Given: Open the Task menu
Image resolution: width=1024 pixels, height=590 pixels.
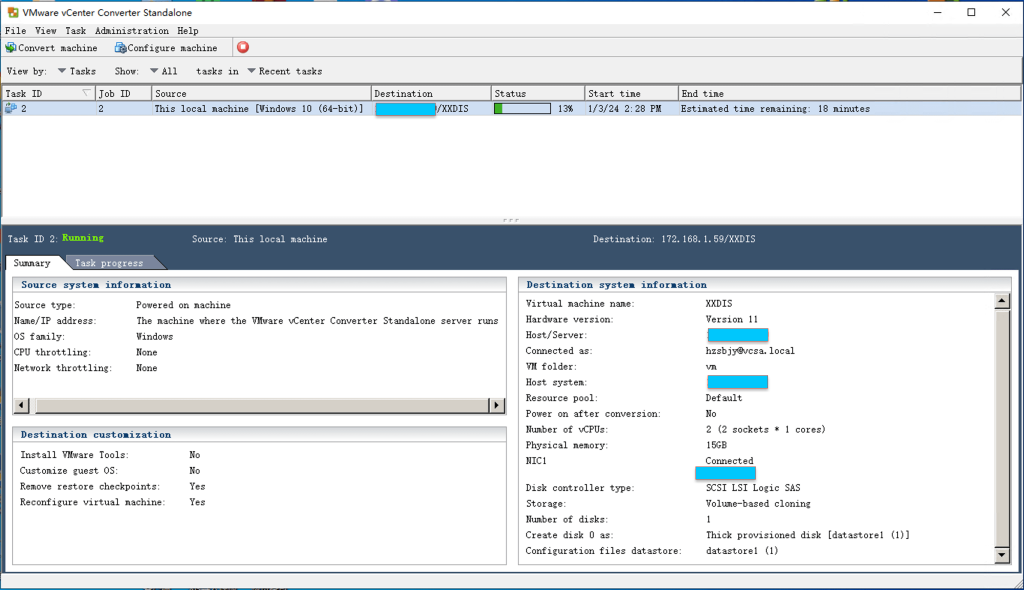Looking at the screenshot, I should point(75,31).
